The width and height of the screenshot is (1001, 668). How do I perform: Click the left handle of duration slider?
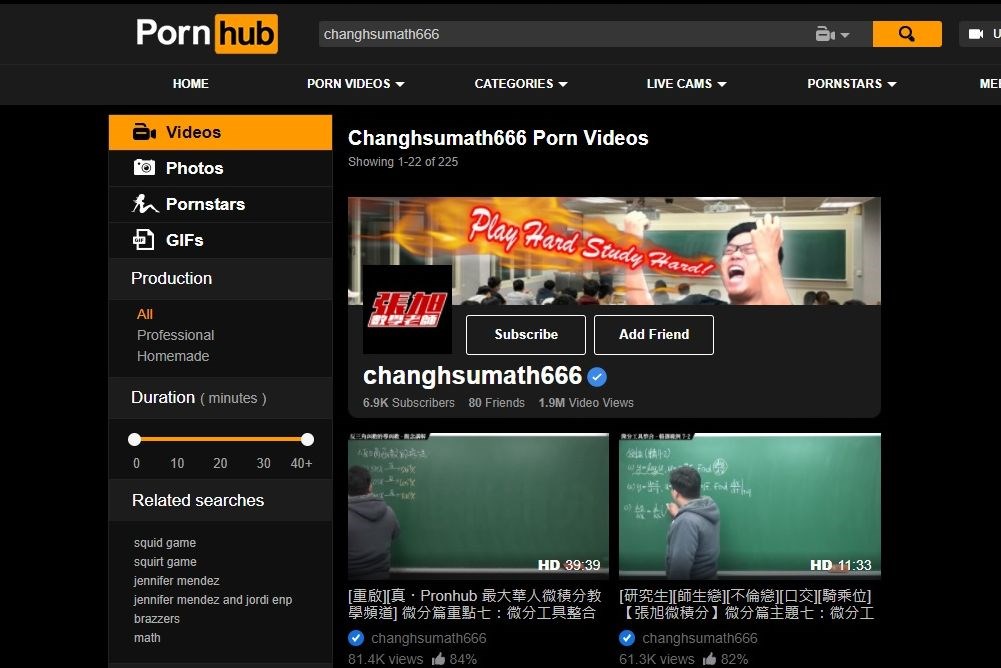(134, 439)
